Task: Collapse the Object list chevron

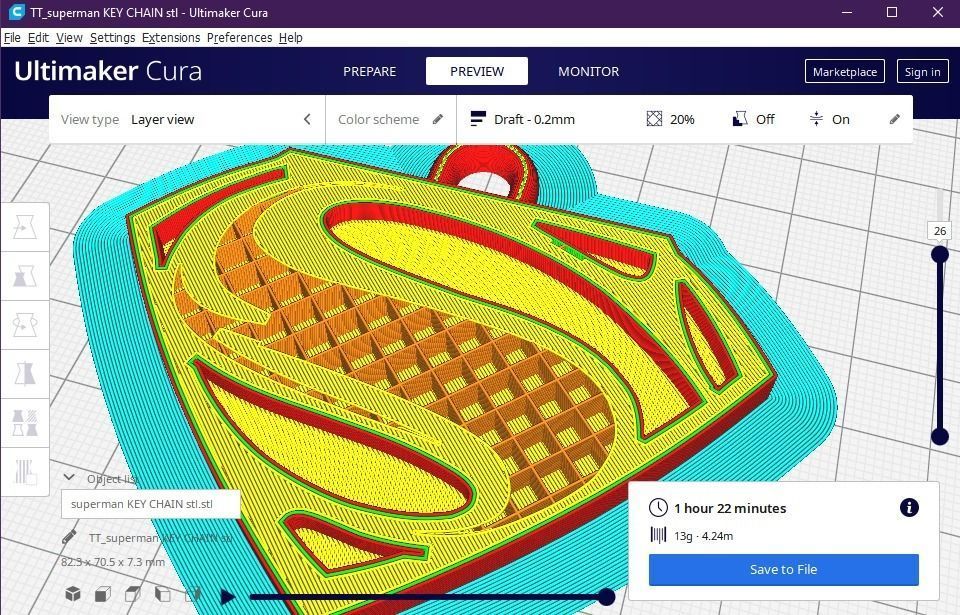Action: click(x=69, y=477)
